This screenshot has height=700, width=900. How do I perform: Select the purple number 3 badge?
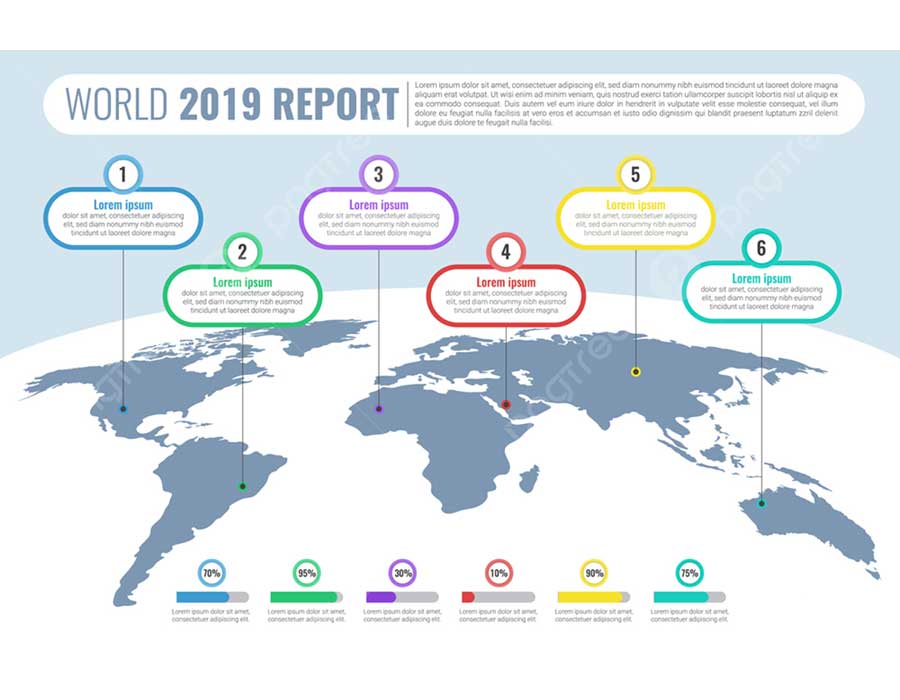point(378,174)
